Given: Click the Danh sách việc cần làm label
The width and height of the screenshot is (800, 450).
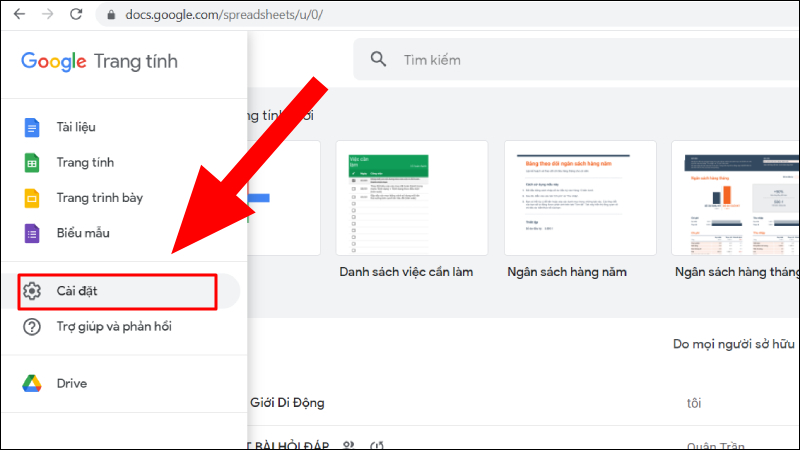Looking at the screenshot, I should click(x=406, y=272).
